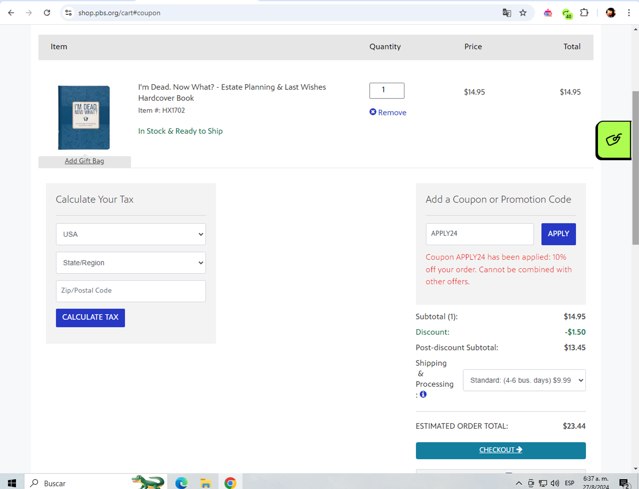Click the page vertical scrollbar
This screenshot has width=639, height=489.
[635, 167]
